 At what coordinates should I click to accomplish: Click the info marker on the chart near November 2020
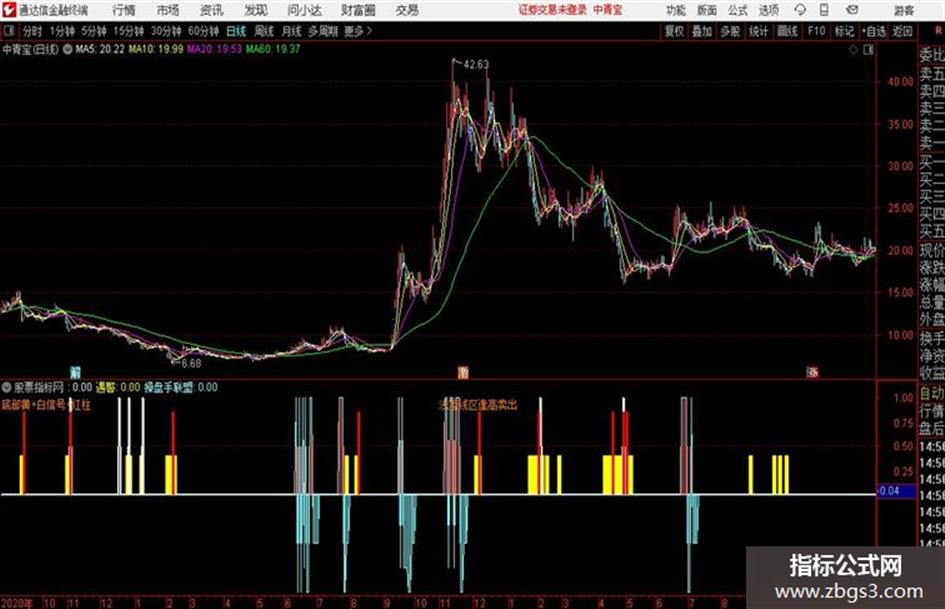(75, 371)
